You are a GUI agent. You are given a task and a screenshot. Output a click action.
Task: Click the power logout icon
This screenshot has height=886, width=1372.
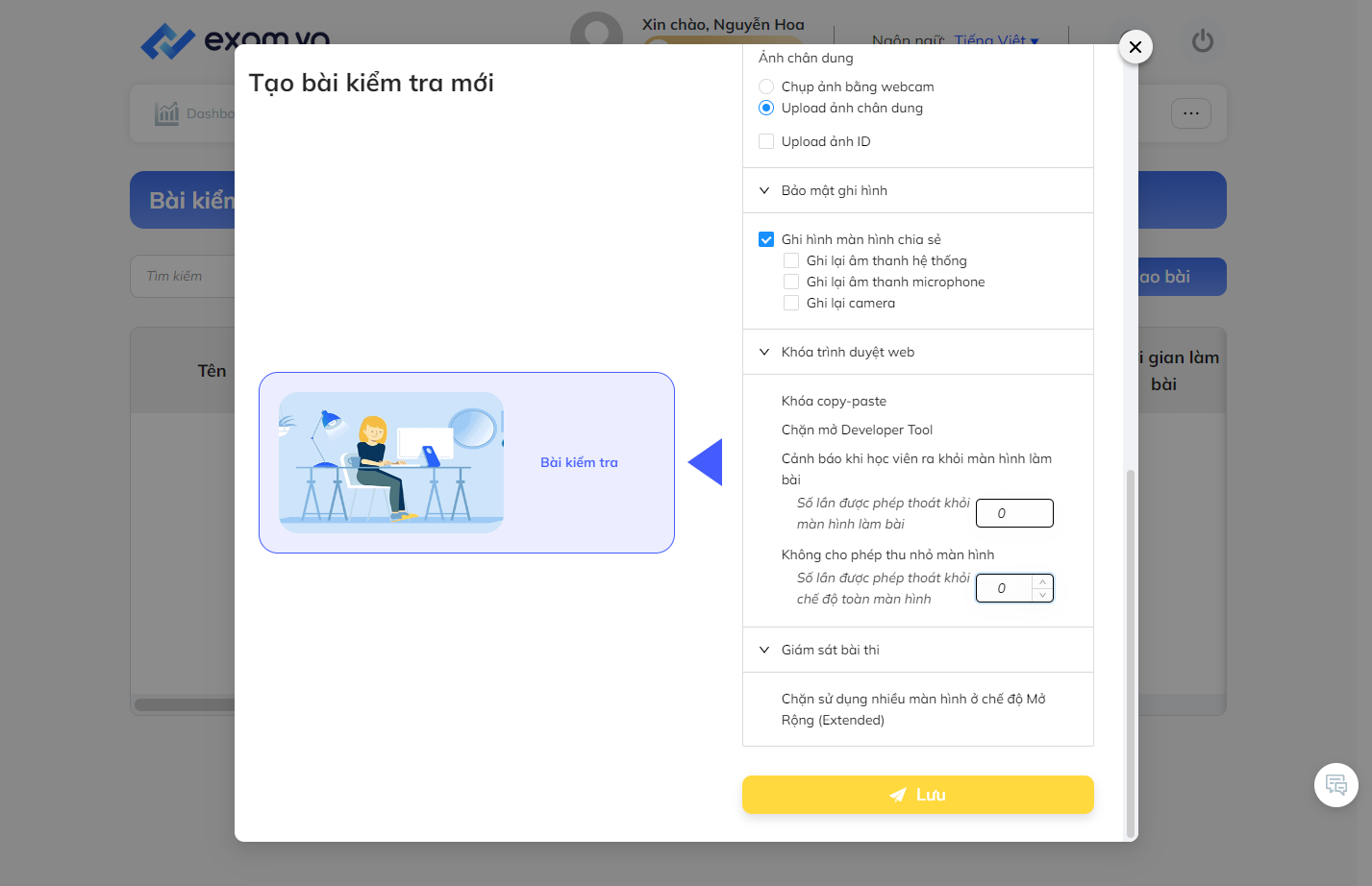pos(1203,41)
